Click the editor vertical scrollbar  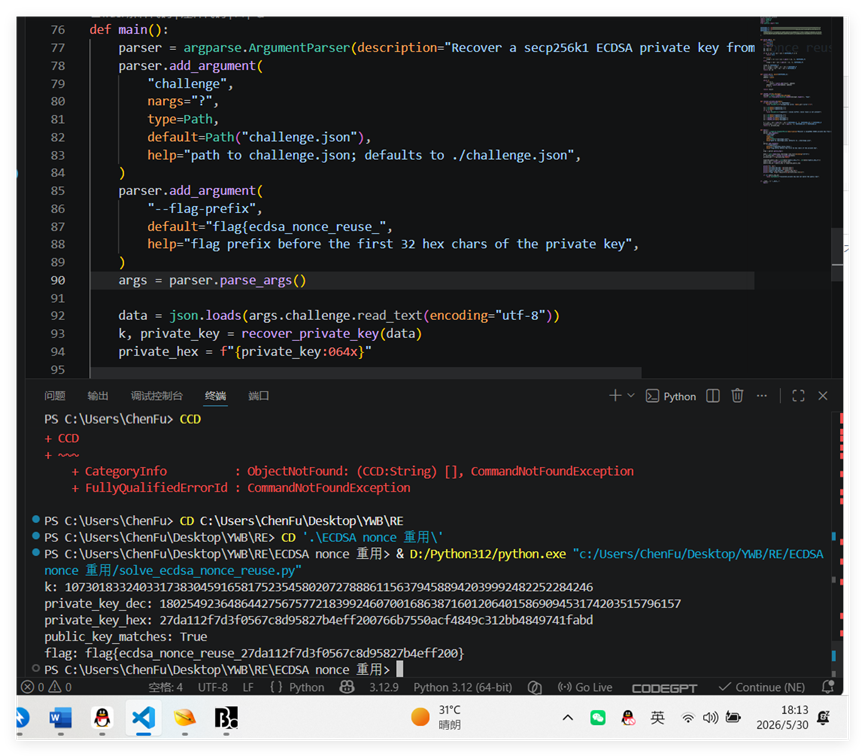837,254
